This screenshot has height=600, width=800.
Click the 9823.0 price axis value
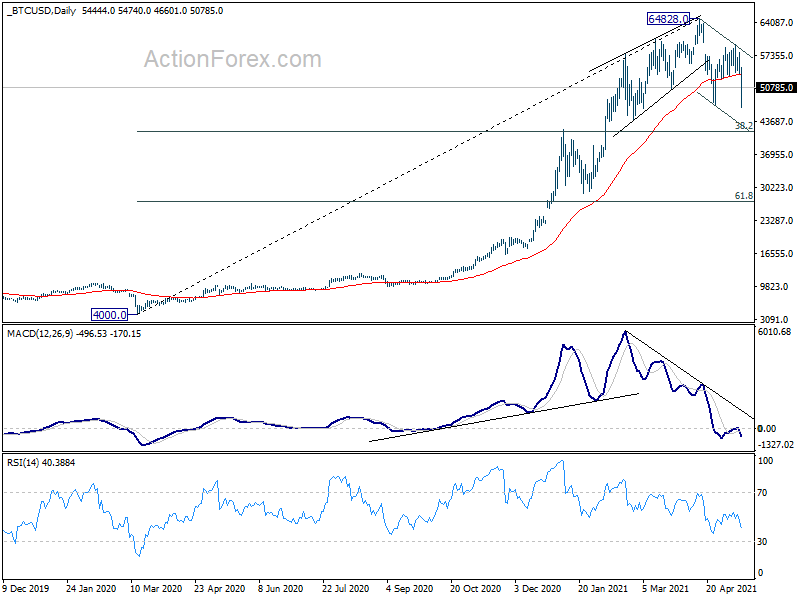774,287
